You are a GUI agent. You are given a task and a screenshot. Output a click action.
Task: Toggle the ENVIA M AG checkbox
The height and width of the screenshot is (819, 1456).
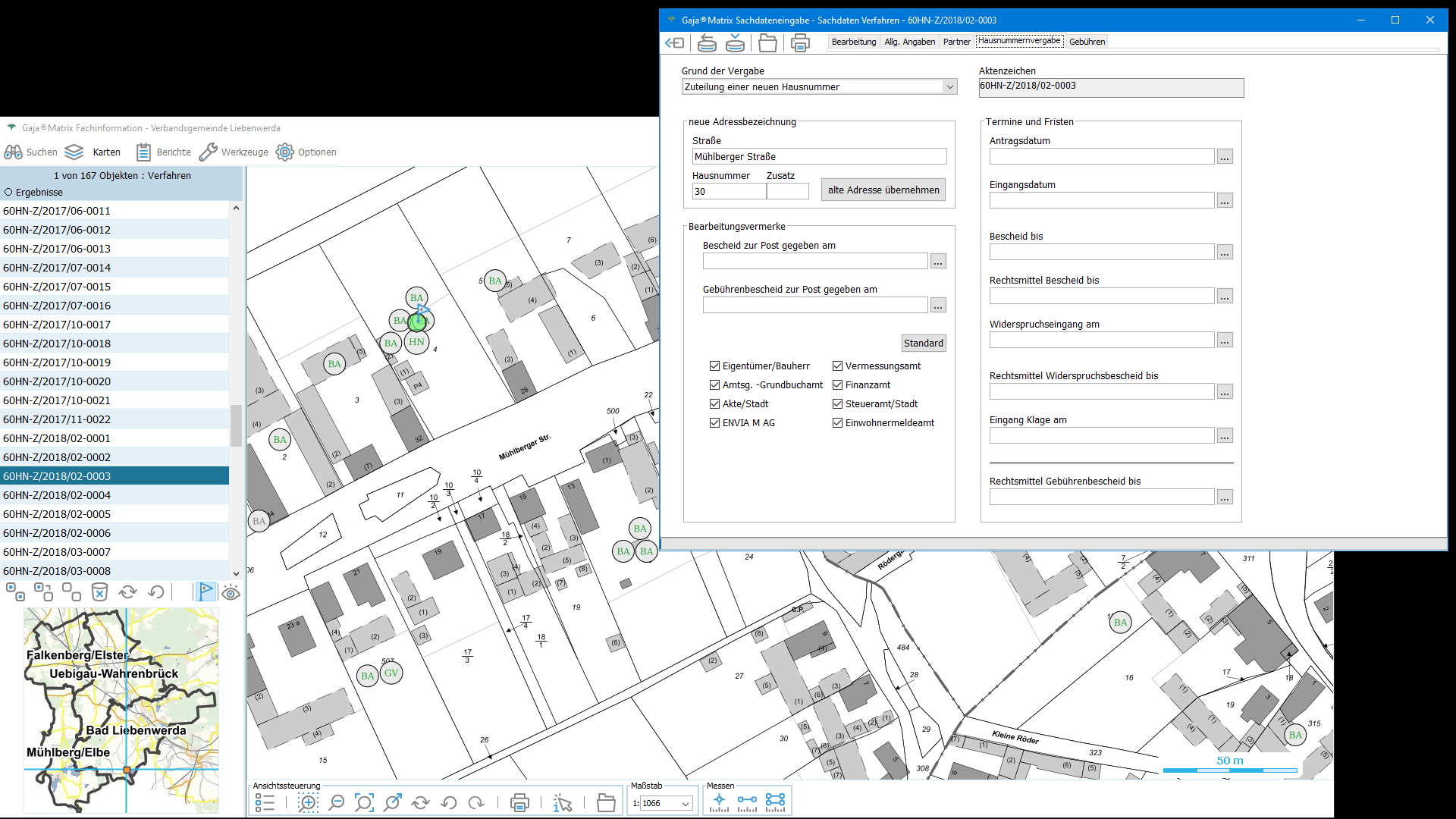(714, 423)
